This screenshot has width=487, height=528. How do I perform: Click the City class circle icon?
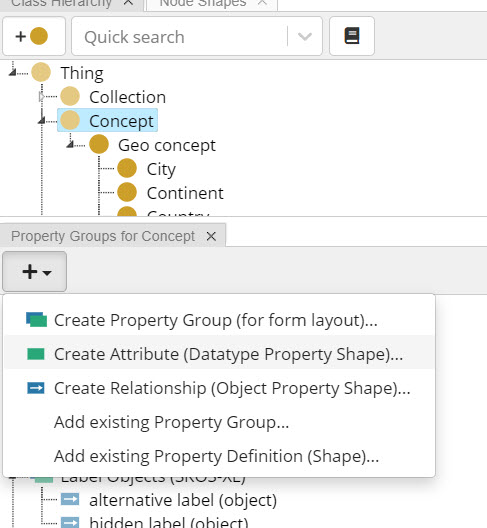(127, 168)
